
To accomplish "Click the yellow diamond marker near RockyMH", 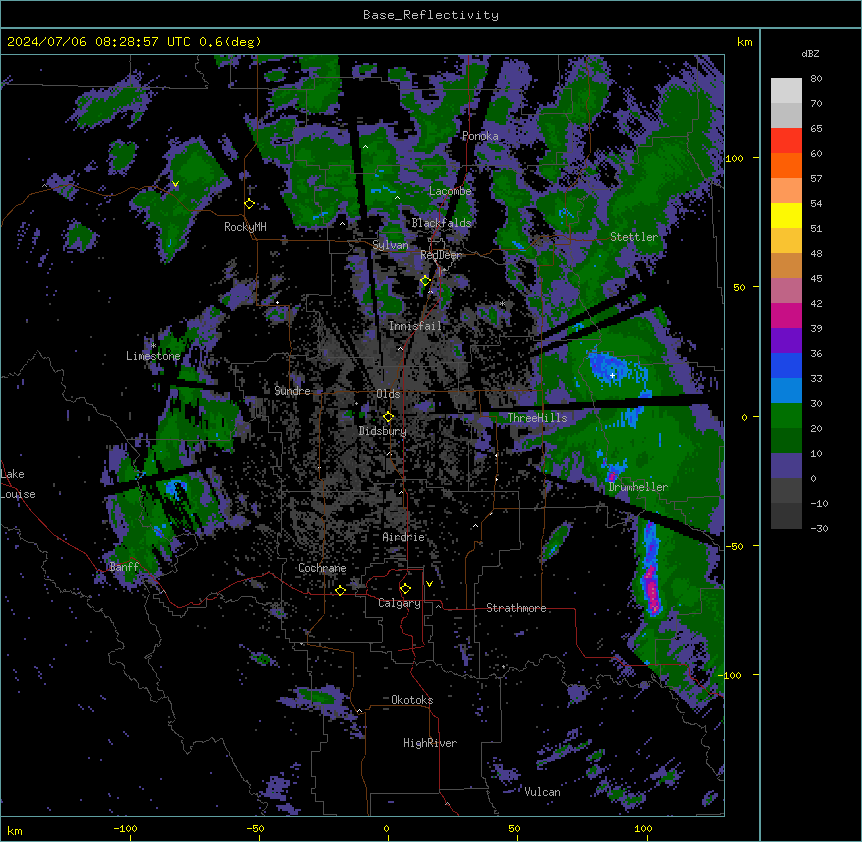I will click(x=250, y=204).
